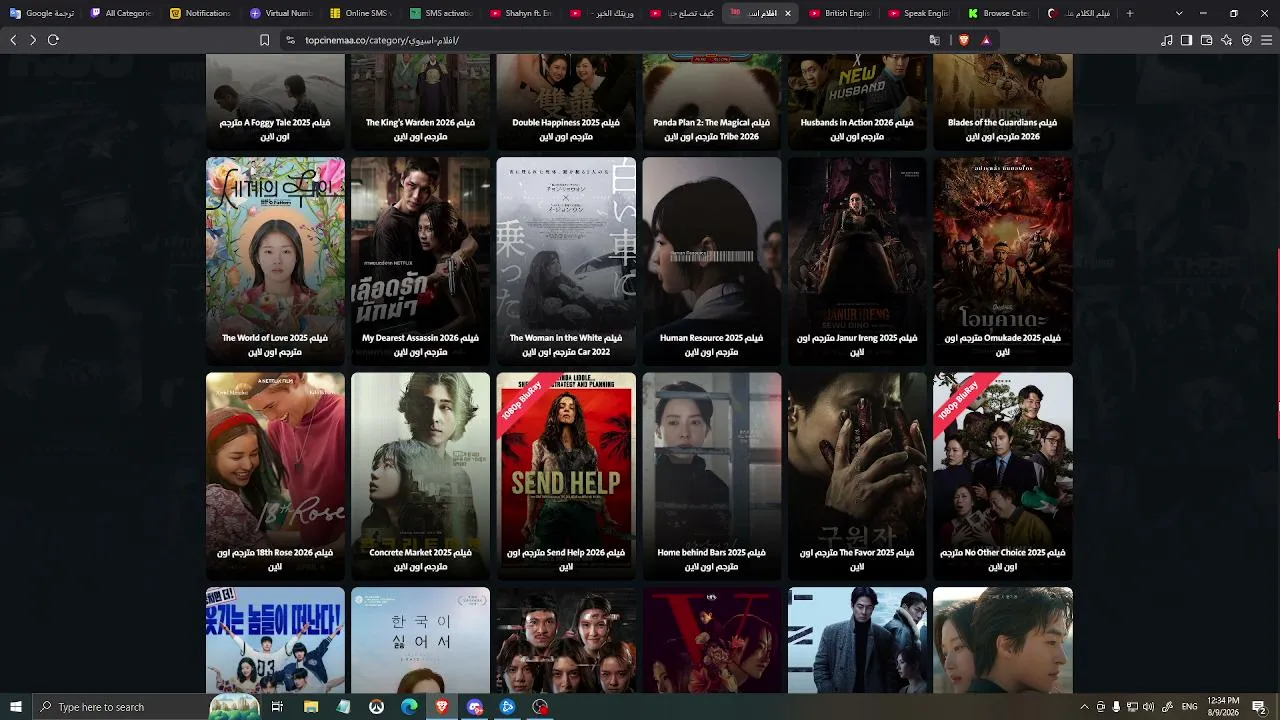Viewport: 1280px width, 720px height.
Task: Open 18th Rose 2026 movie poster
Action: [275, 476]
